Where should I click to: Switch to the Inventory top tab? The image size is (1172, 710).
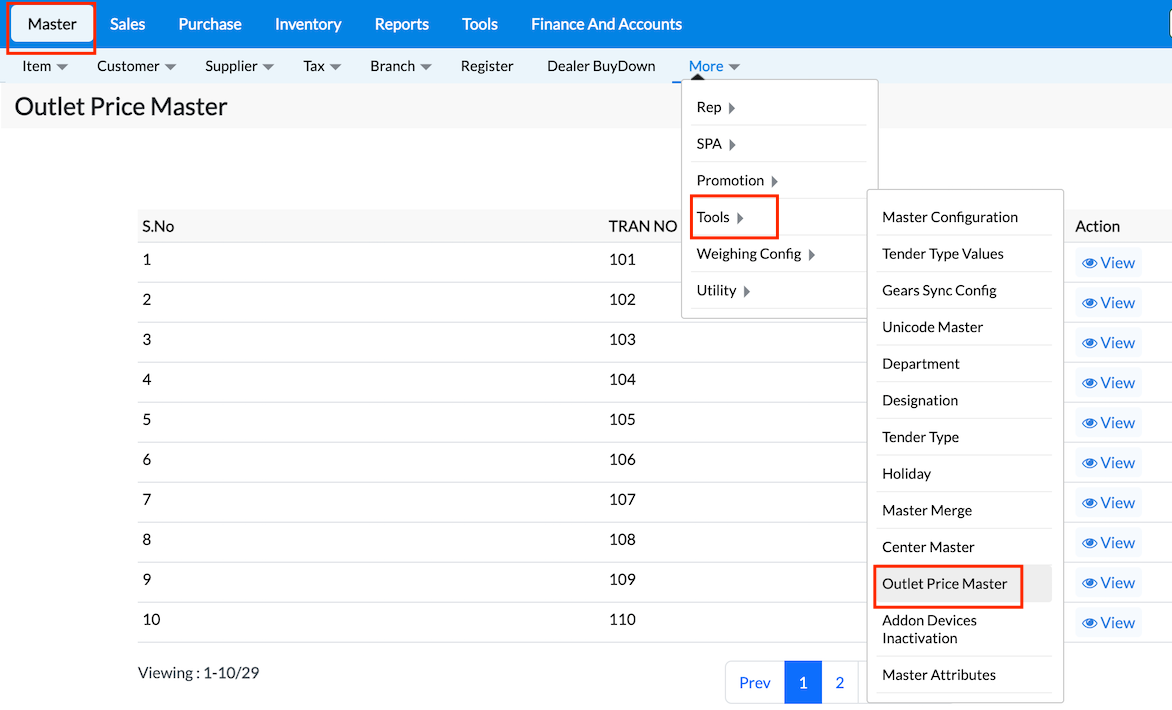[x=308, y=24]
